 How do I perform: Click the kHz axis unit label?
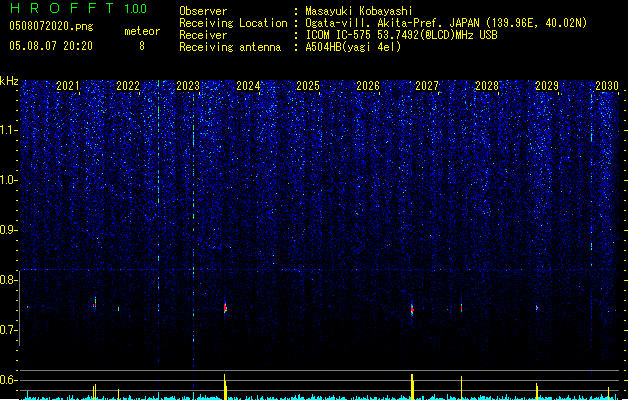pos(9,81)
